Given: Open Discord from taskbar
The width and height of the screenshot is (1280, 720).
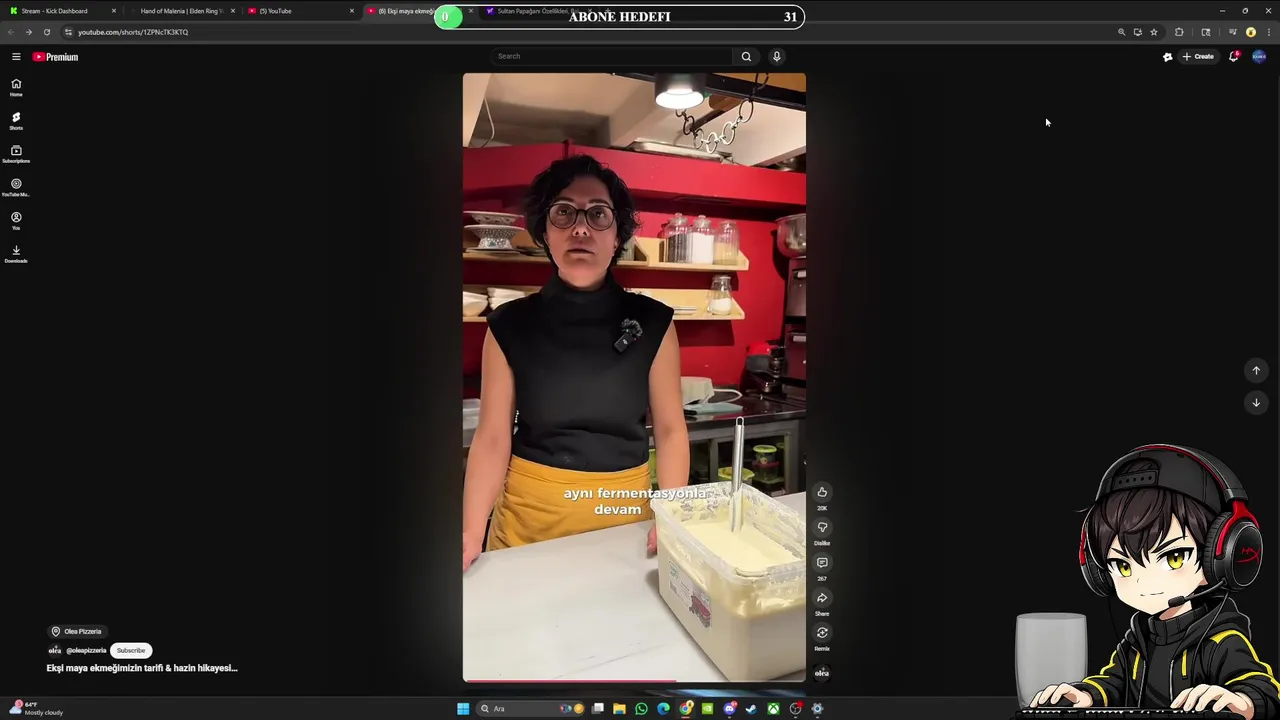Looking at the screenshot, I should tap(730, 709).
